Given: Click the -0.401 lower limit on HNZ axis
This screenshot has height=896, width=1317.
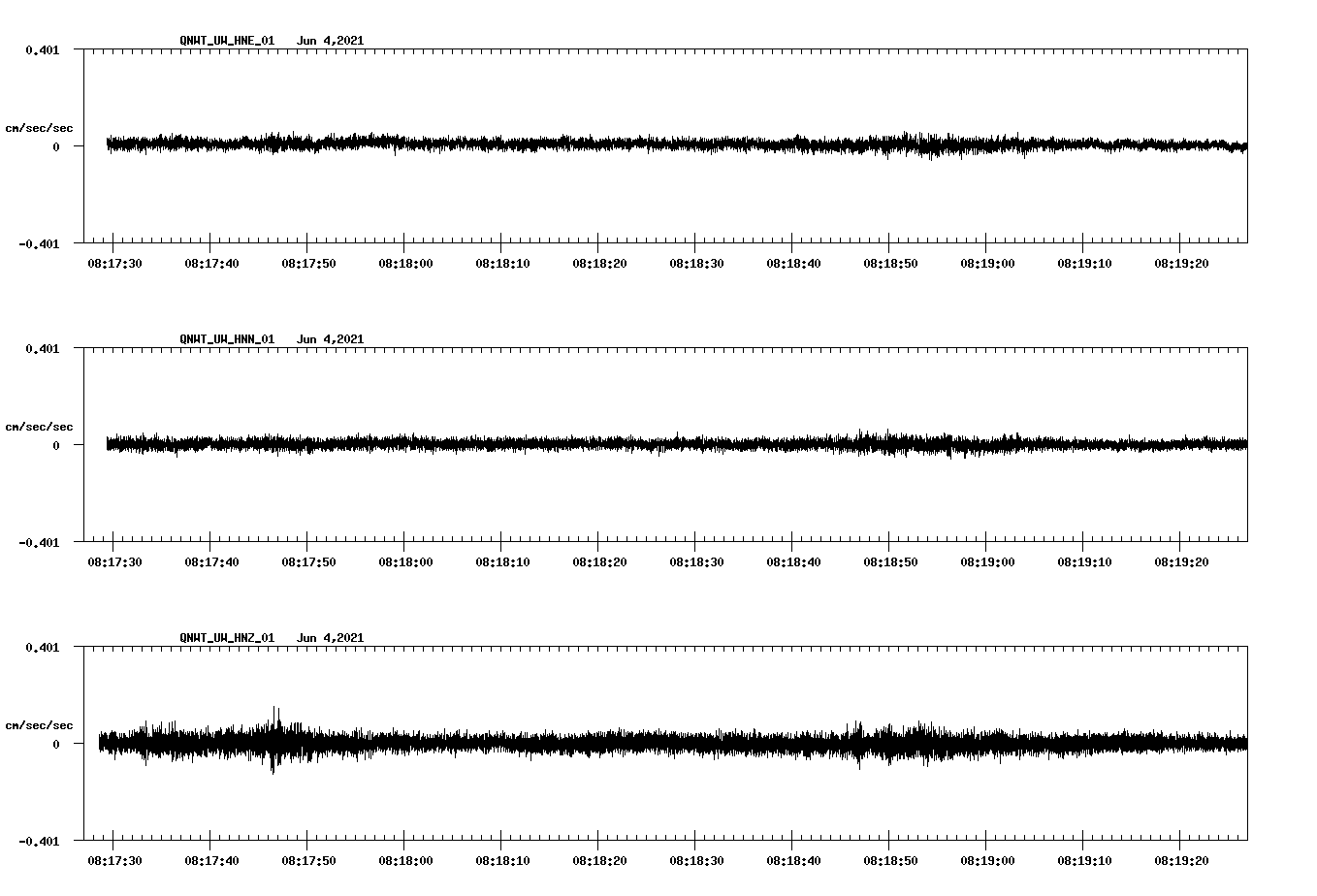Looking at the screenshot, I should 39,842.
